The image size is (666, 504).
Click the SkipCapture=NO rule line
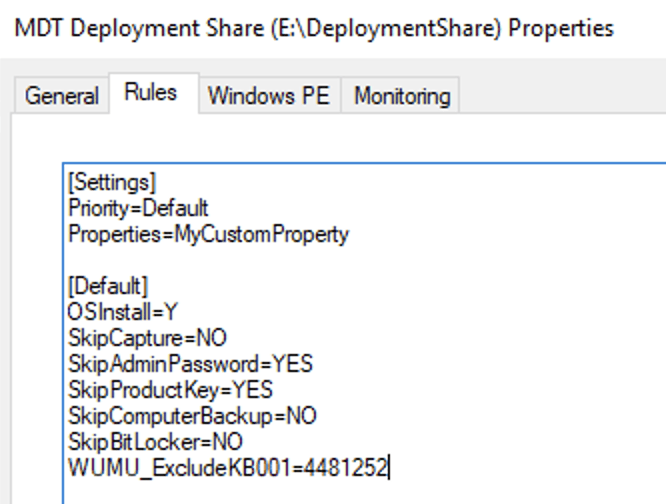147,338
